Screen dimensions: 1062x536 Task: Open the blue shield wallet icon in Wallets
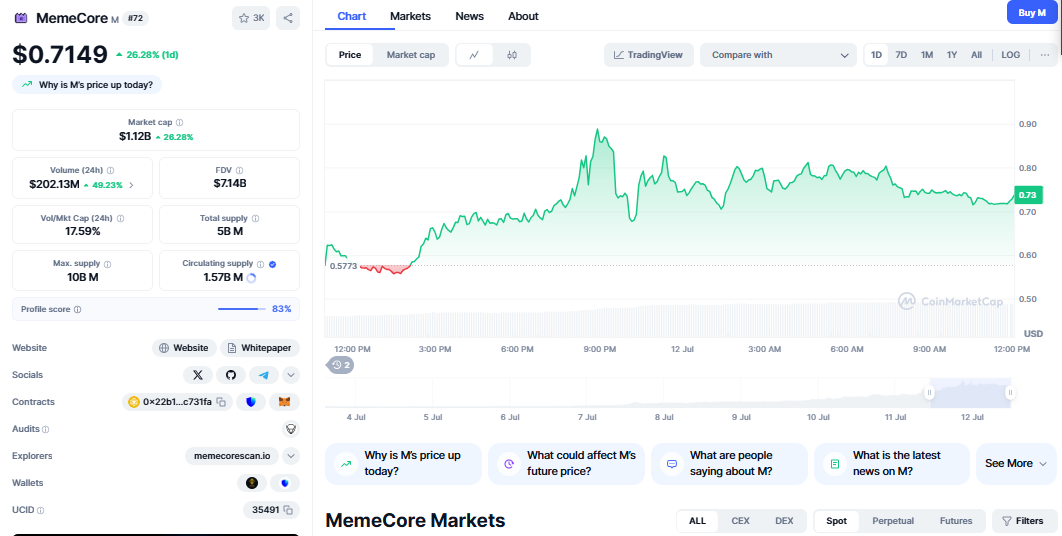[x=284, y=483]
